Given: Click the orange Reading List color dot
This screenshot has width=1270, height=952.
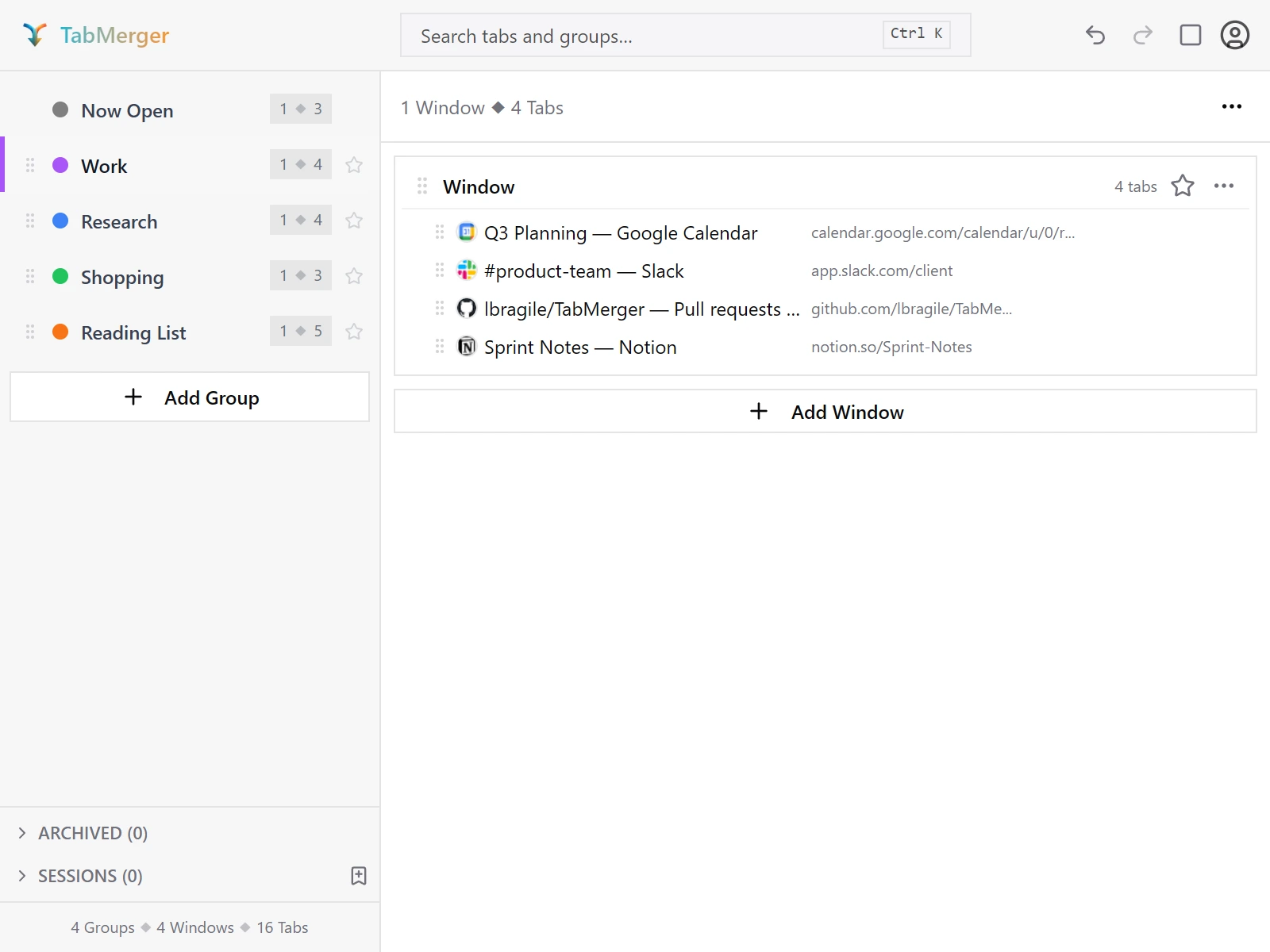Looking at the screenshot, I should [60, 332].
